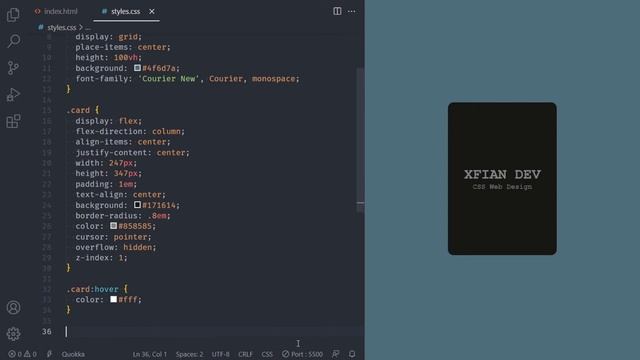Viewport: 640px width, 360px height.
Task: Open the Accounts menu icon
Action: pos(13,307)
